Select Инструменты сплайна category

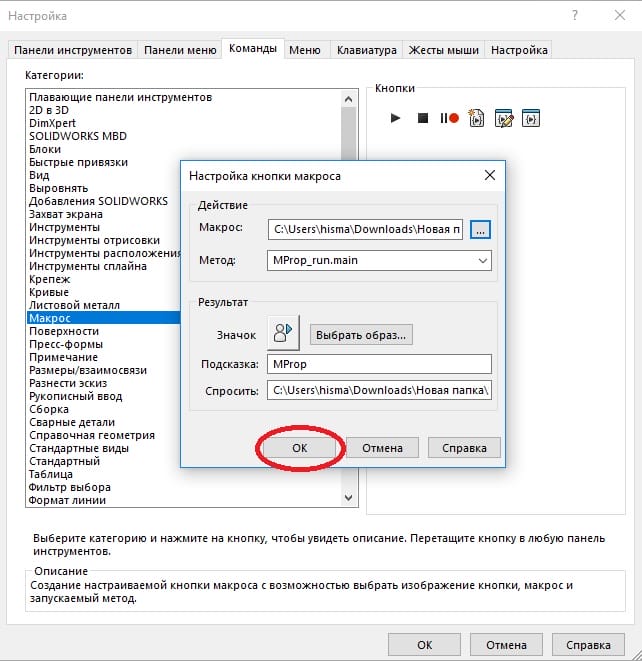88,266
